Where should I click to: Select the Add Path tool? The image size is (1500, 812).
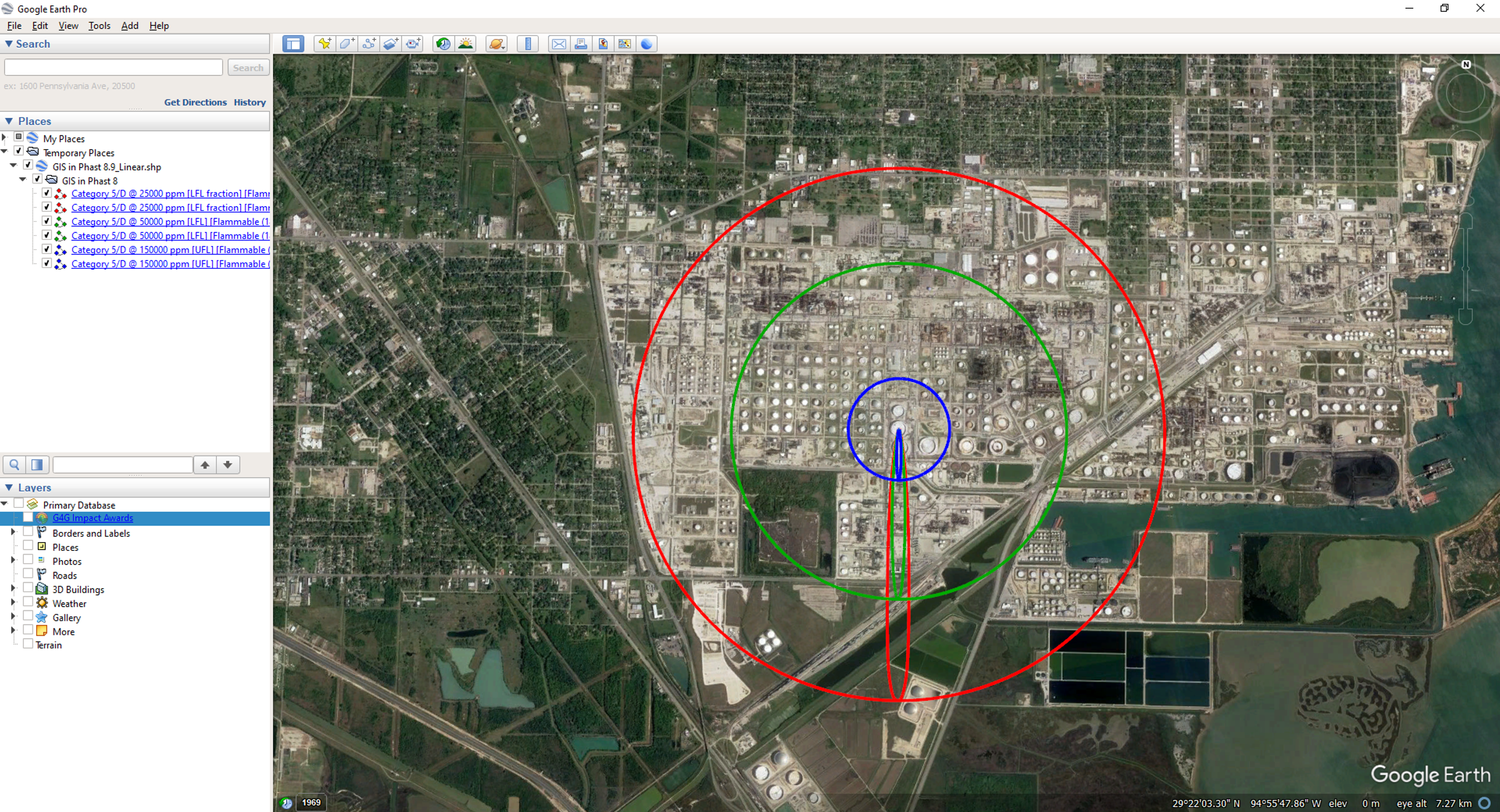(368, 43)
